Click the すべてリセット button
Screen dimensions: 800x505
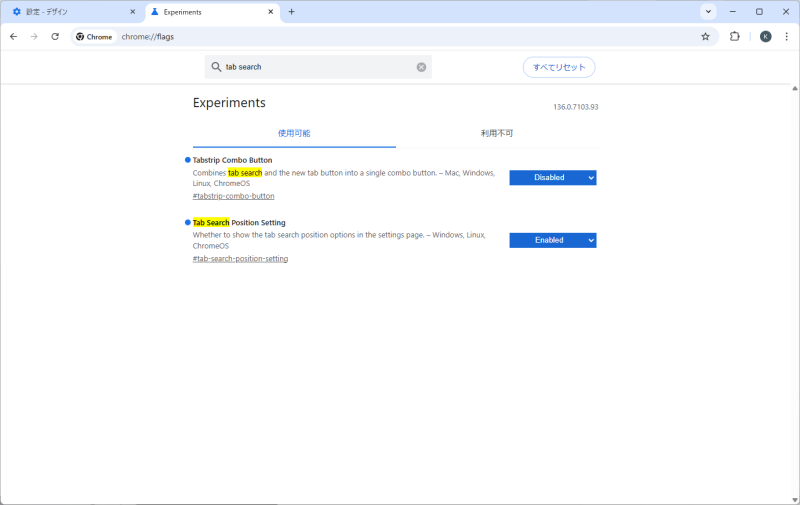click(559, 67)
